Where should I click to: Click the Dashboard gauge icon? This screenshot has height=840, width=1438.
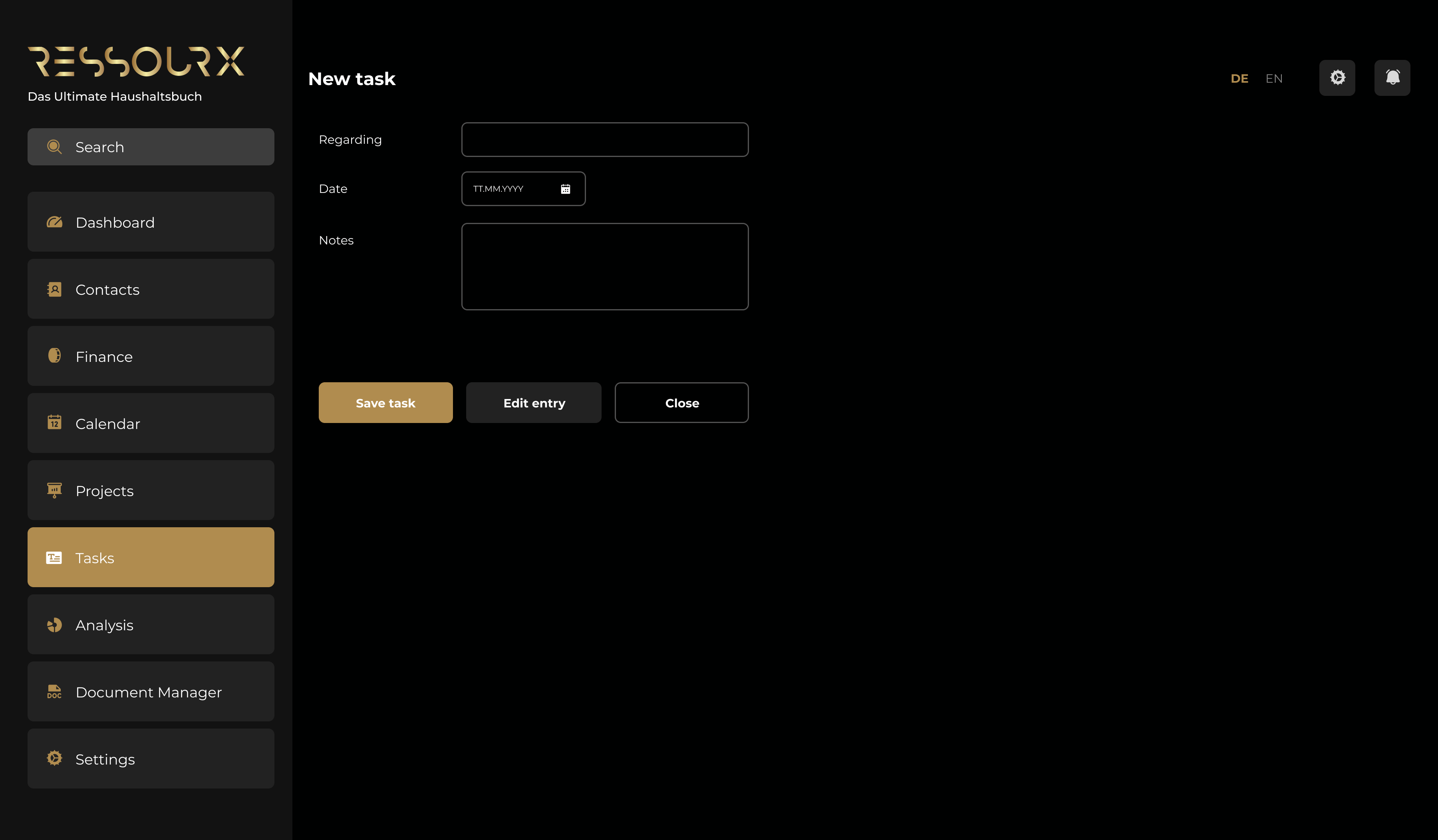point(54,222)
